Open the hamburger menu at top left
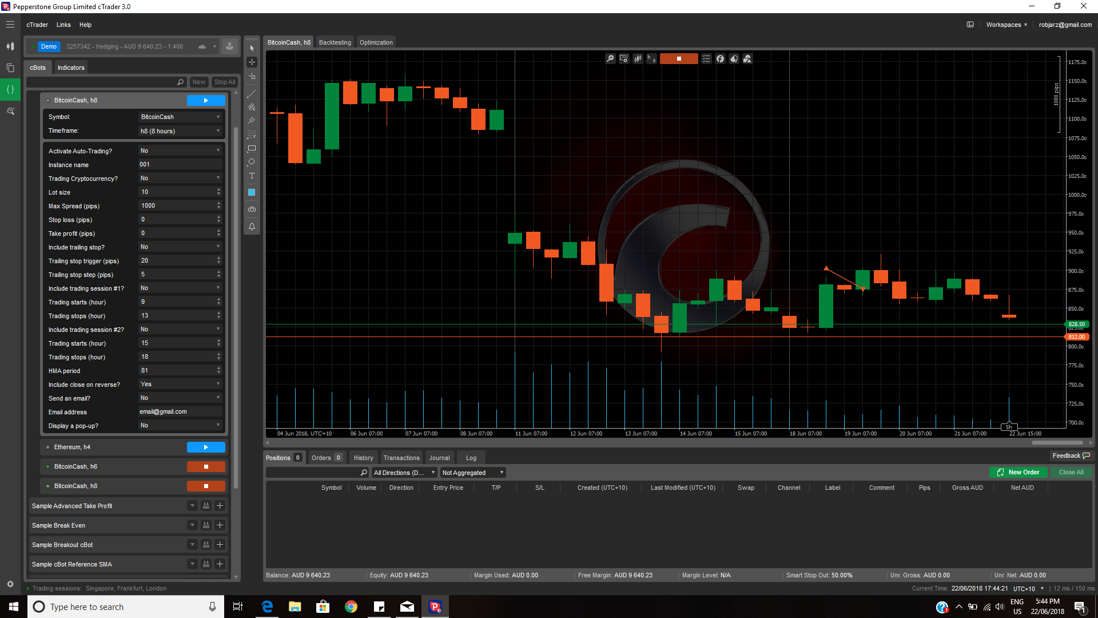The image size is (1098, 618). coord(11,24)
